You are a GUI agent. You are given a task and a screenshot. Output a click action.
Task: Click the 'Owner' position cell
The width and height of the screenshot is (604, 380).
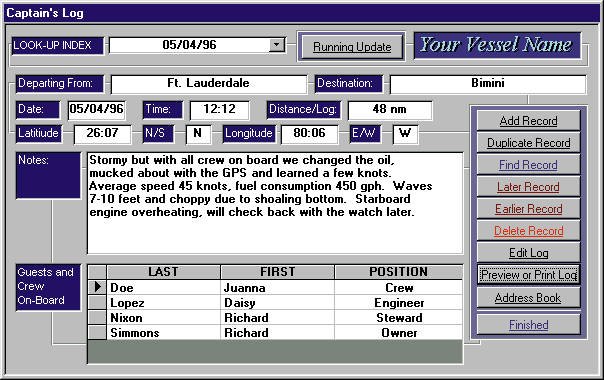coord(399,333)
